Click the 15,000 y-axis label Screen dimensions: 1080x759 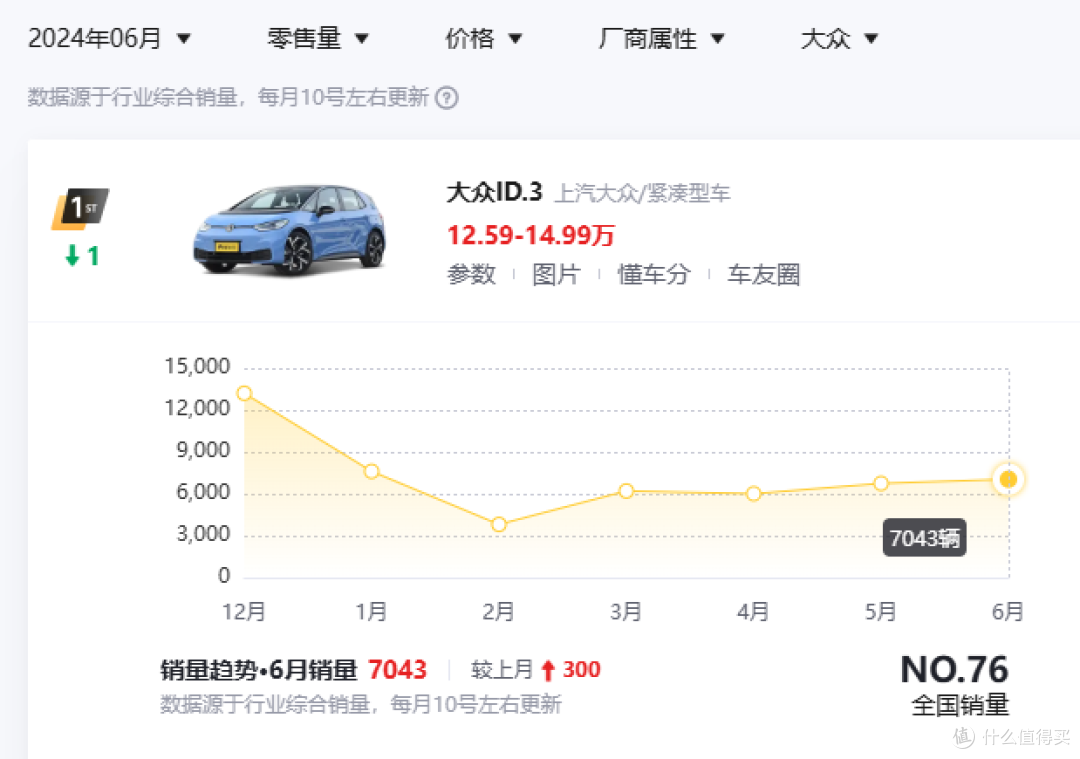tap(197, 366)
